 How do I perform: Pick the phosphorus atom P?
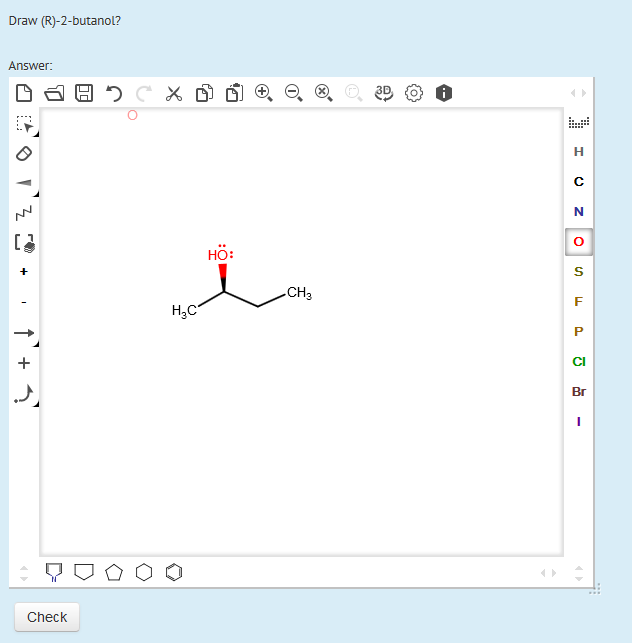click(579, 331)
